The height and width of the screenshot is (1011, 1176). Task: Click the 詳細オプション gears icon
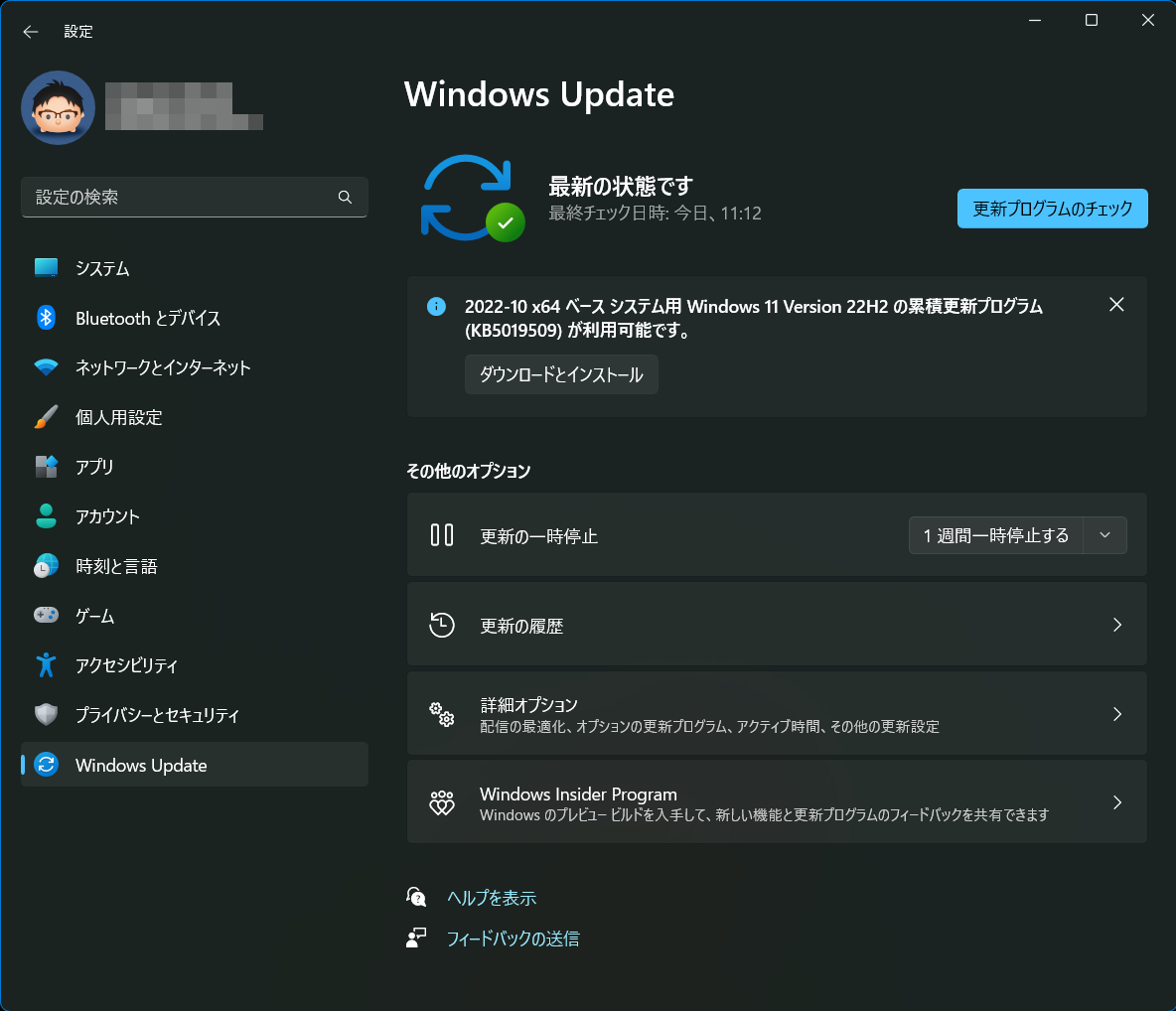442,714
